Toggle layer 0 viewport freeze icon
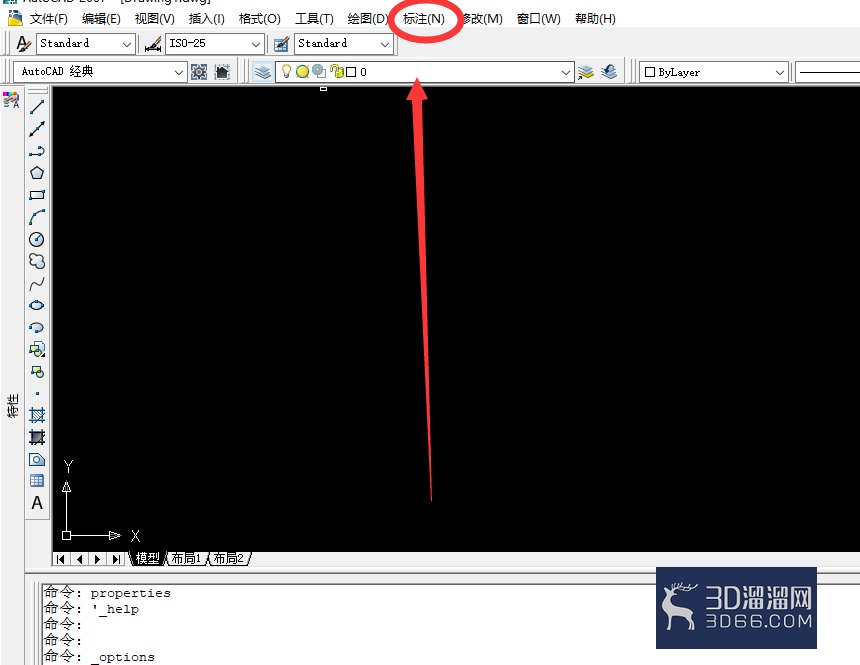This screenshot has height=665, width=860. [319, 71]
